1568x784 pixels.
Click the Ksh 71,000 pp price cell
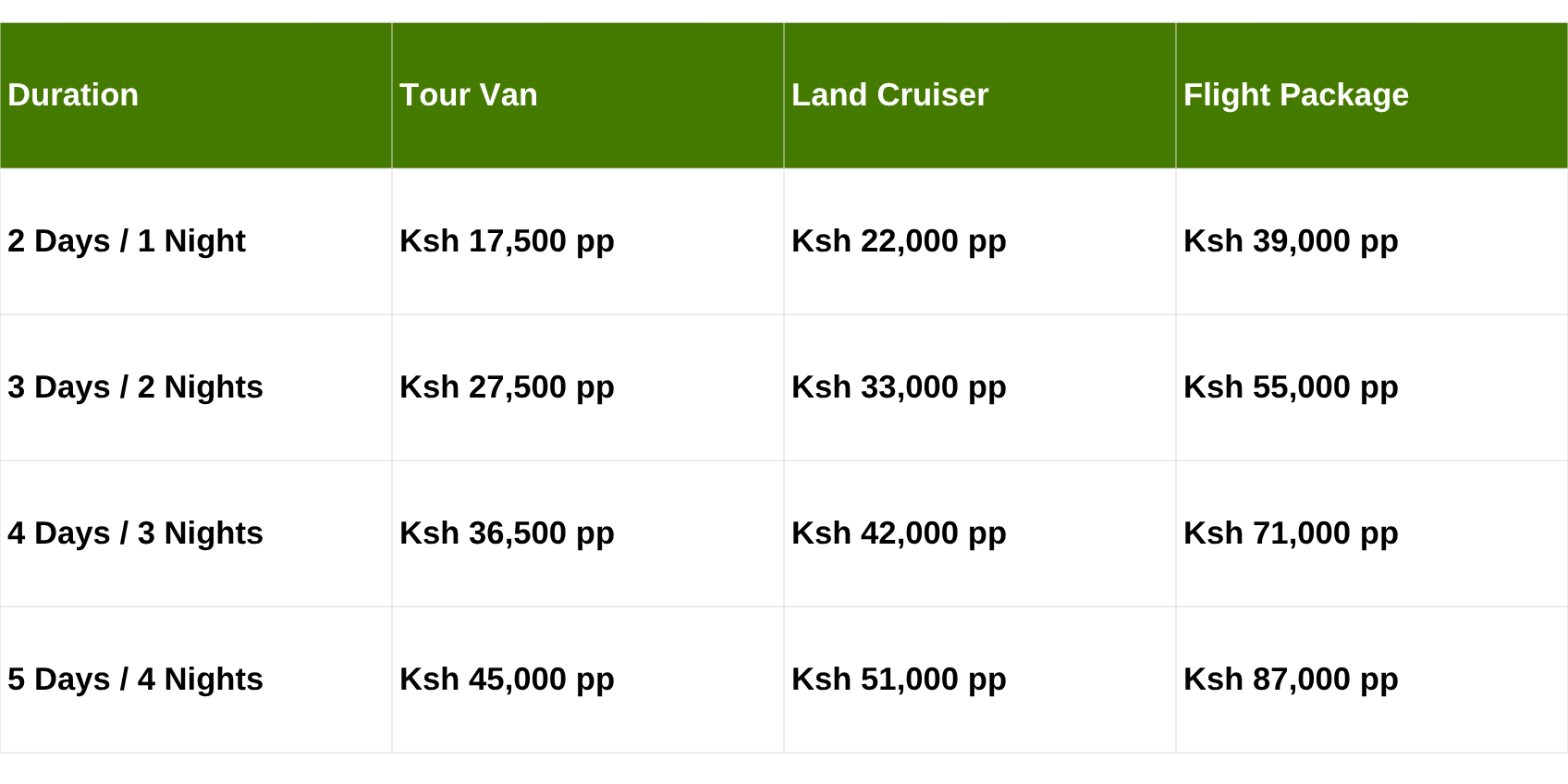click(x=1291, y=533)
